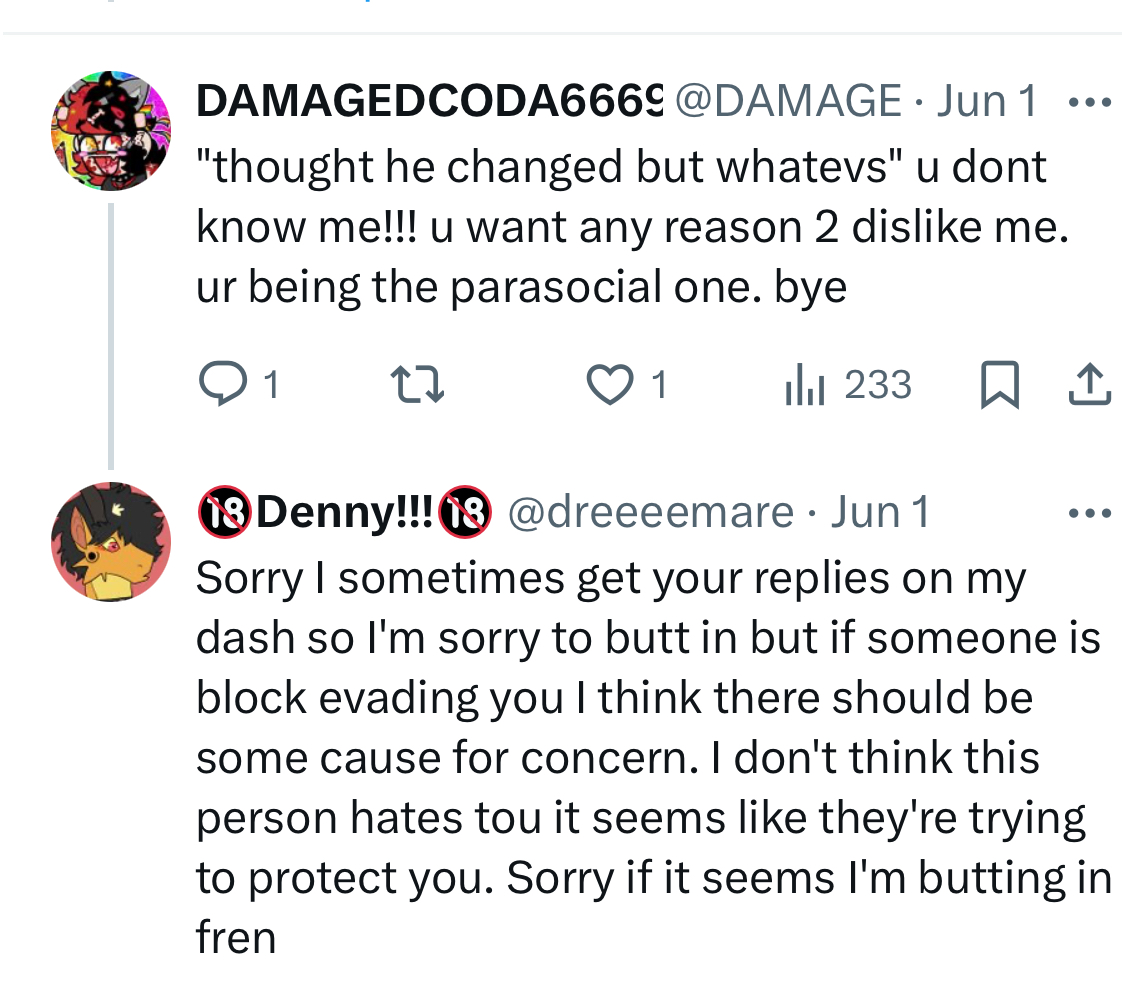
Task: Click the 233 views count
Action: (878, 386)
